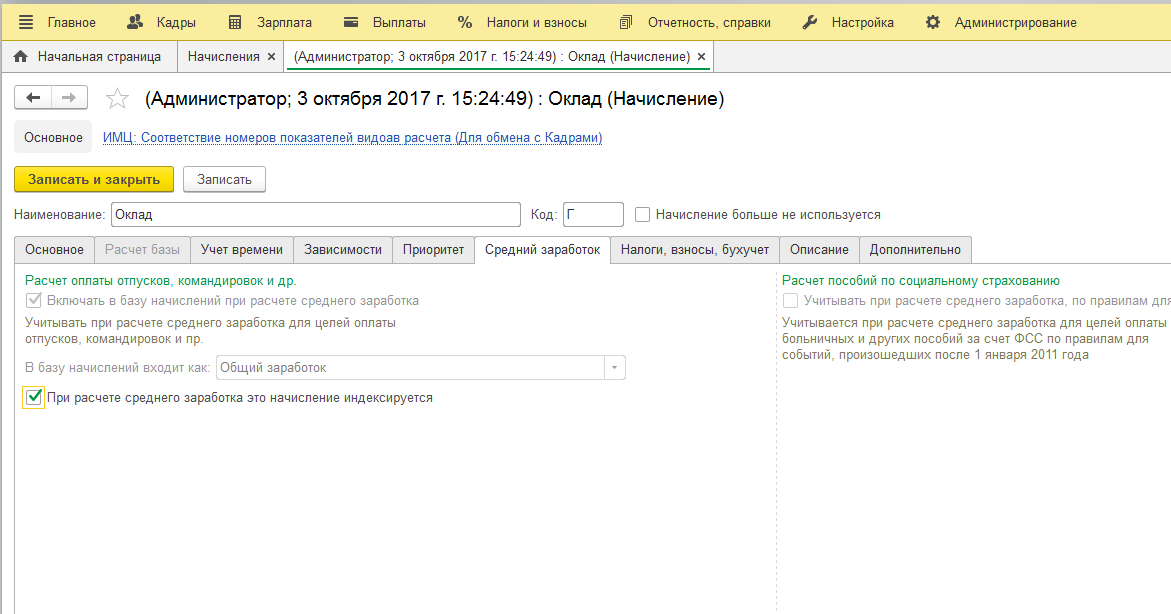Open the ИМЦ Соответствие номеров показателей link
Viewport: 1171px width, 614px height.
click(352, 138)
